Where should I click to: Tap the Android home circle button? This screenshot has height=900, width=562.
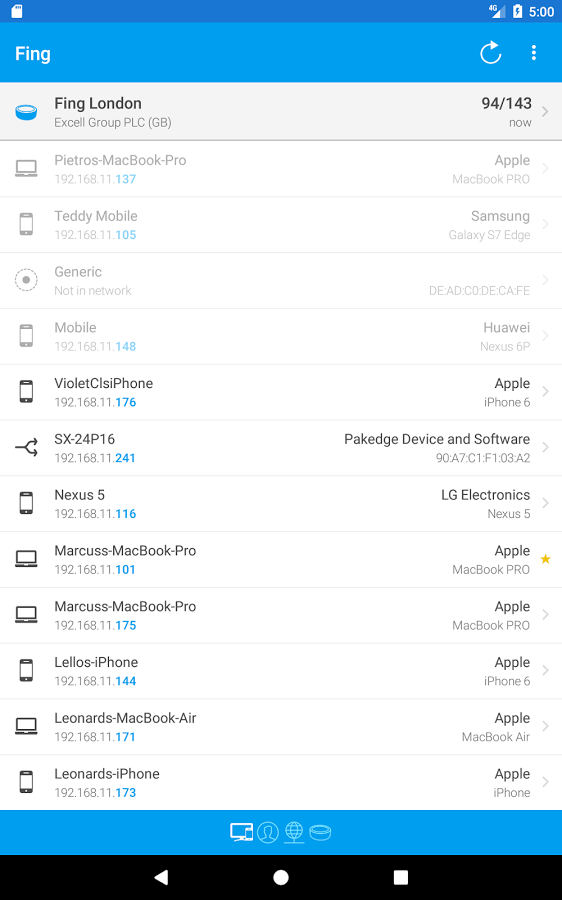click(x=281, y=876)
